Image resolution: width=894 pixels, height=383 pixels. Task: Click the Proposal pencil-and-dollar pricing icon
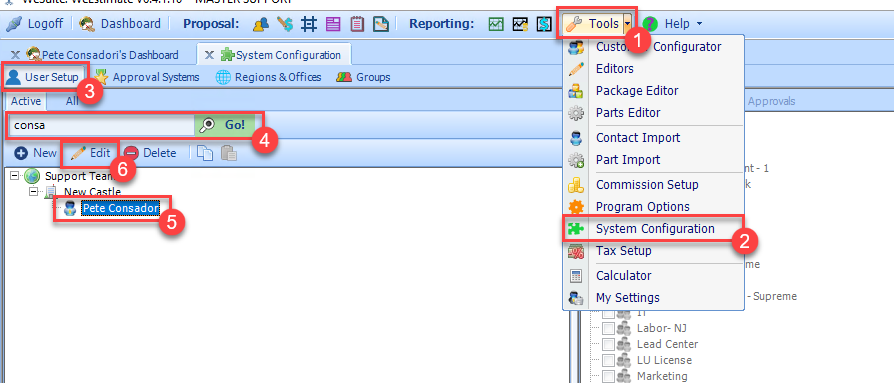pyautogui.click(x=285, y=24)
